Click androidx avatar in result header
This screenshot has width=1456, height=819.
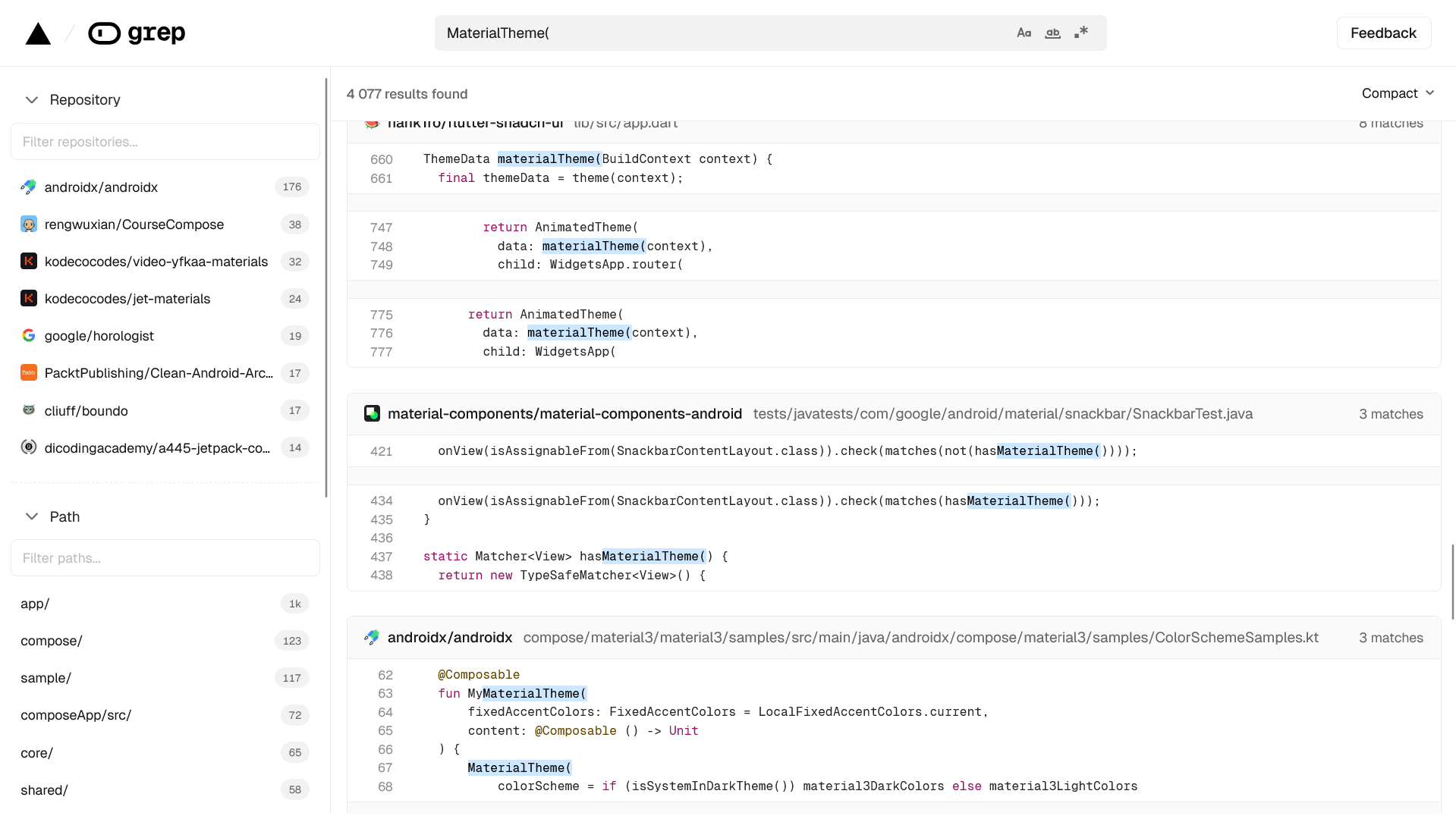(372, 638)
